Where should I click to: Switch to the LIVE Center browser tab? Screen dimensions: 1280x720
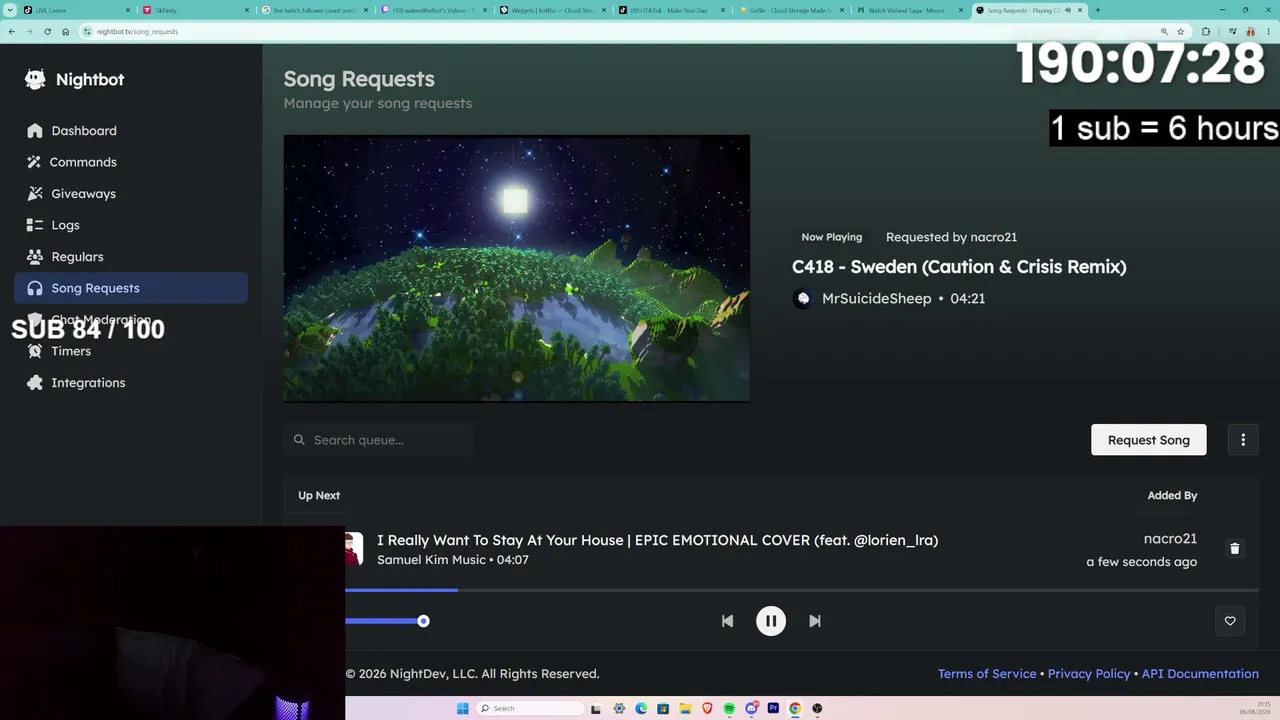tap(76, 10)
